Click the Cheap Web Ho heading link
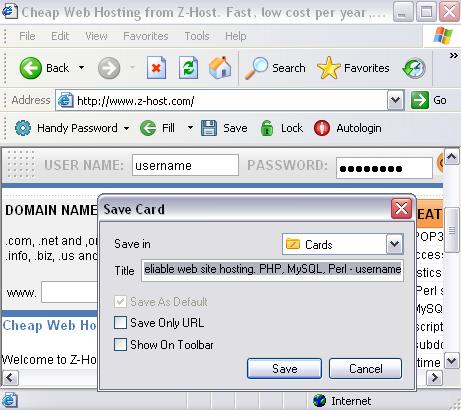Image resolution: width=461 pixels, height=410 pixels. click(x=50, y=325)
